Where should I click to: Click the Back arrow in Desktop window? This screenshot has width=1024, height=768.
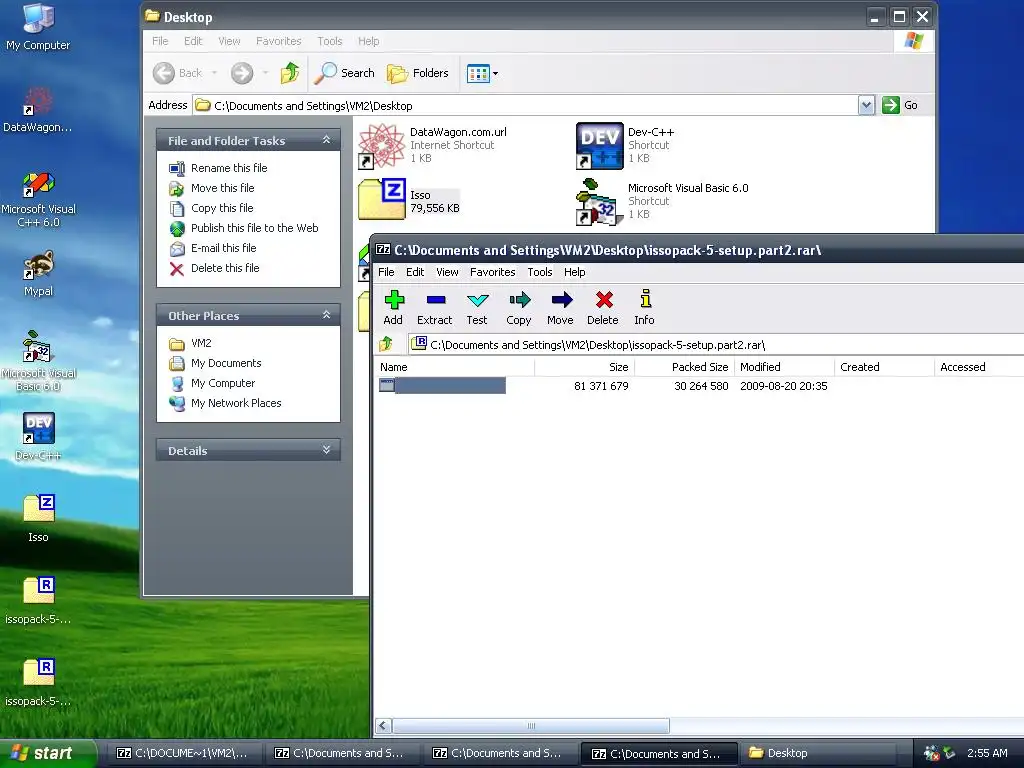coord(178,73)
